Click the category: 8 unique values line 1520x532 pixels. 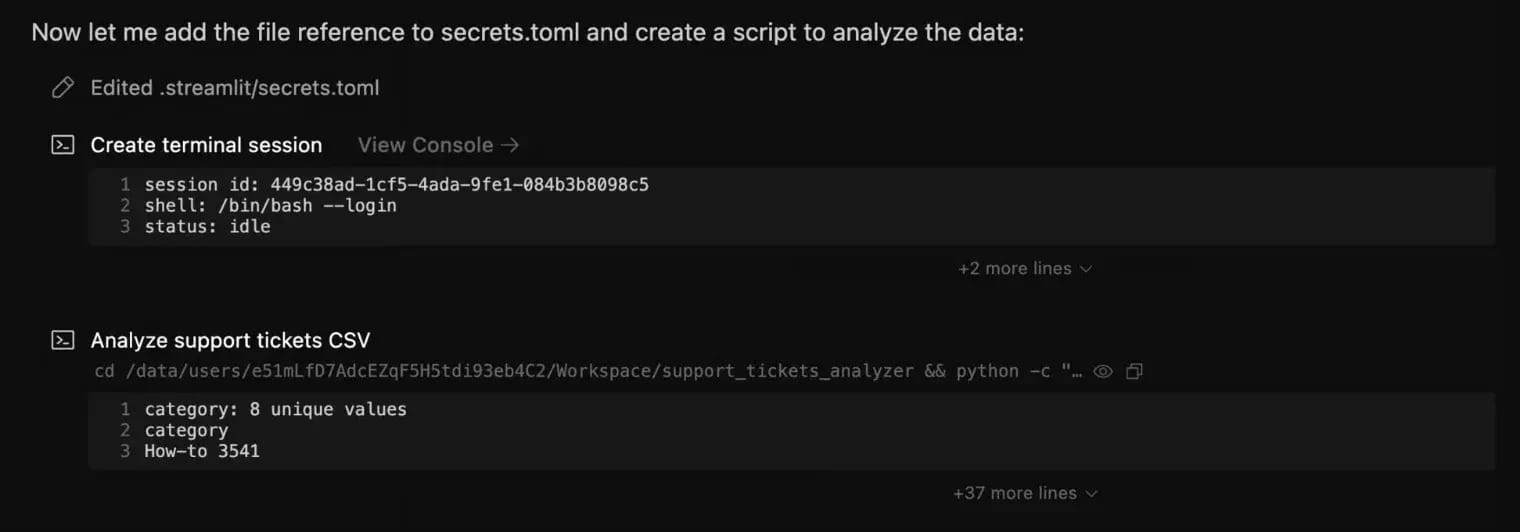pyautogui.click(x=275, y=409)
